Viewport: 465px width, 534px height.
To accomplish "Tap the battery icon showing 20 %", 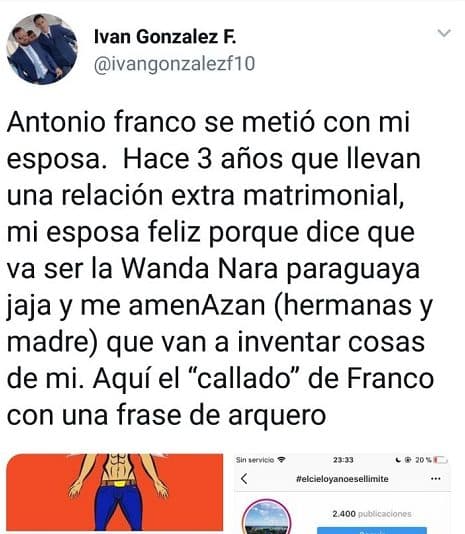I will [x=441, y=460].
